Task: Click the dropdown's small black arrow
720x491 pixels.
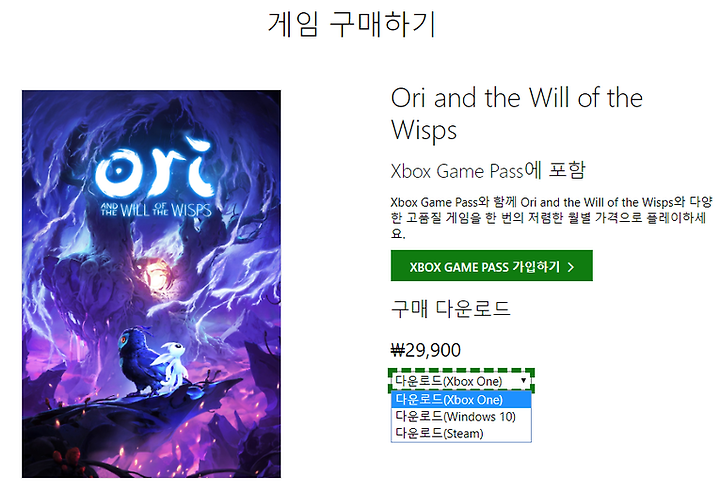Action: (523, 380)
